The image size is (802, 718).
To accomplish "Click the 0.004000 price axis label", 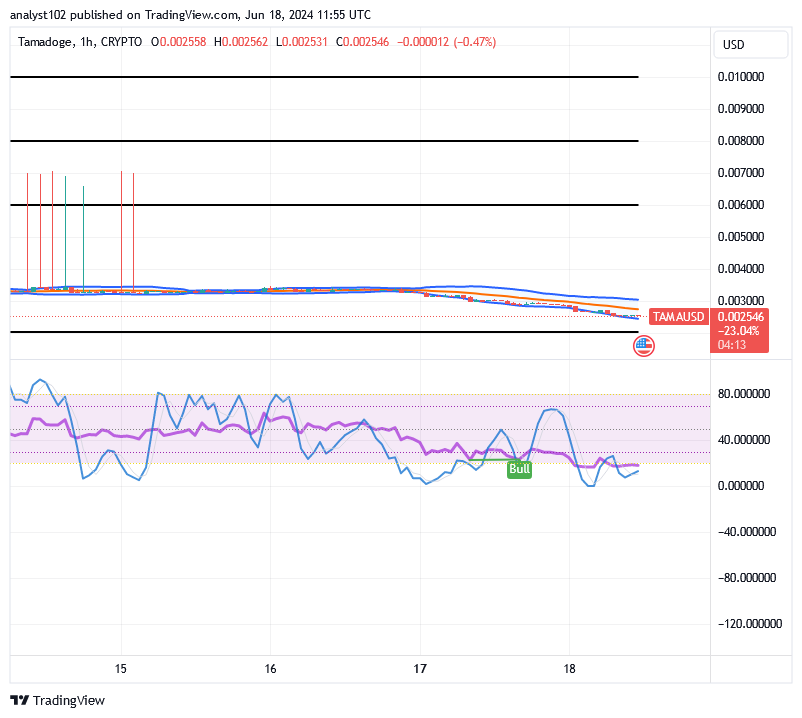I will tap(741, 268).
